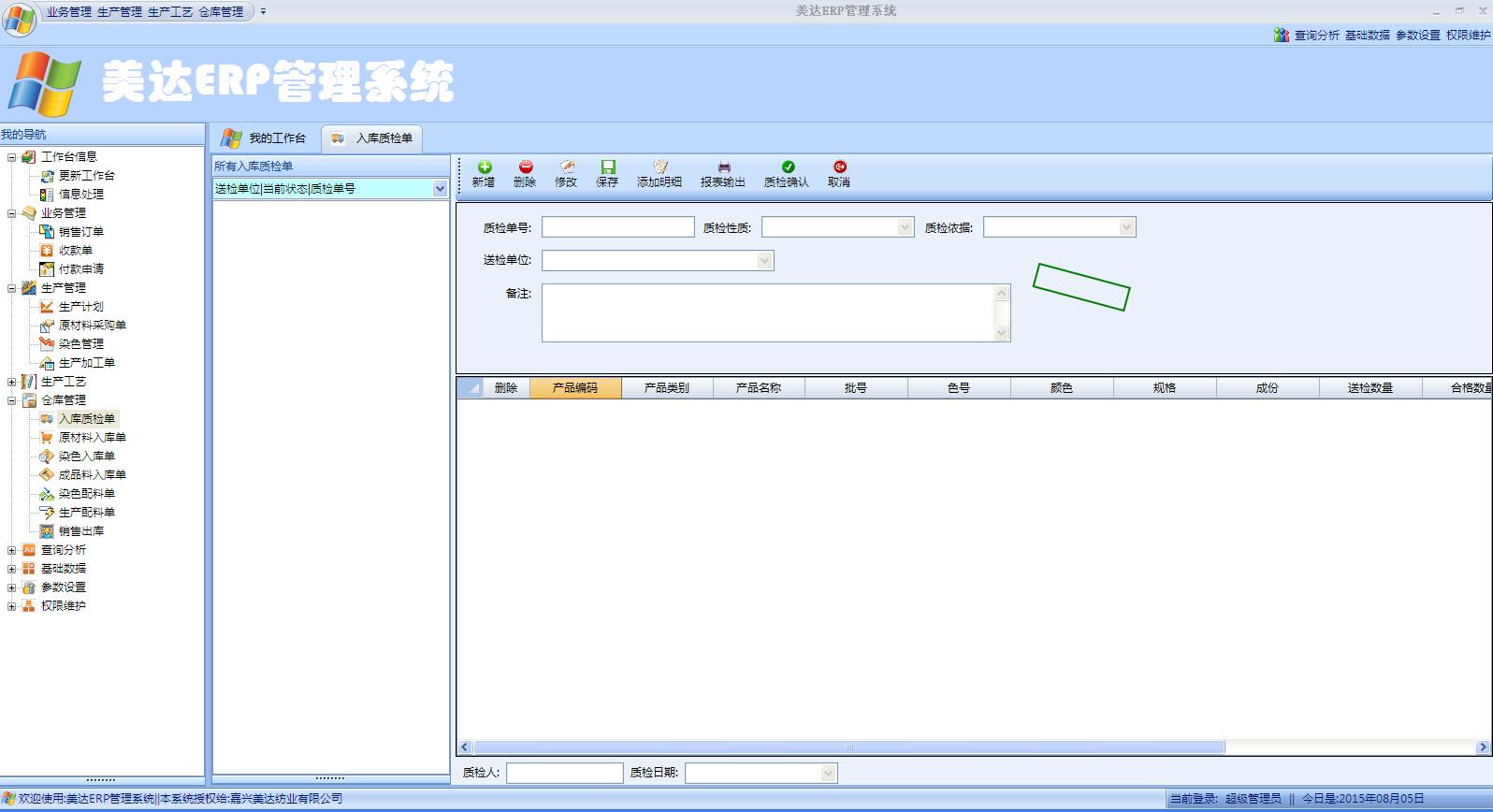Open 原材料入库单 in the navigation tree
Viewport: 1493px width, 812px height.
pyautogui.click(x=93, y=437)
